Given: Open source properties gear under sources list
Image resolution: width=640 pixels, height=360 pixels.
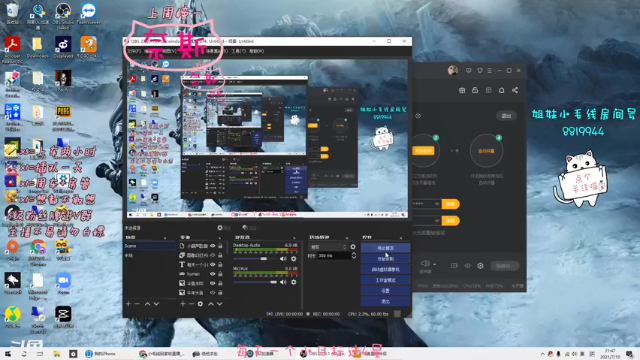Looking at the screenshot, I should [200, 304].
